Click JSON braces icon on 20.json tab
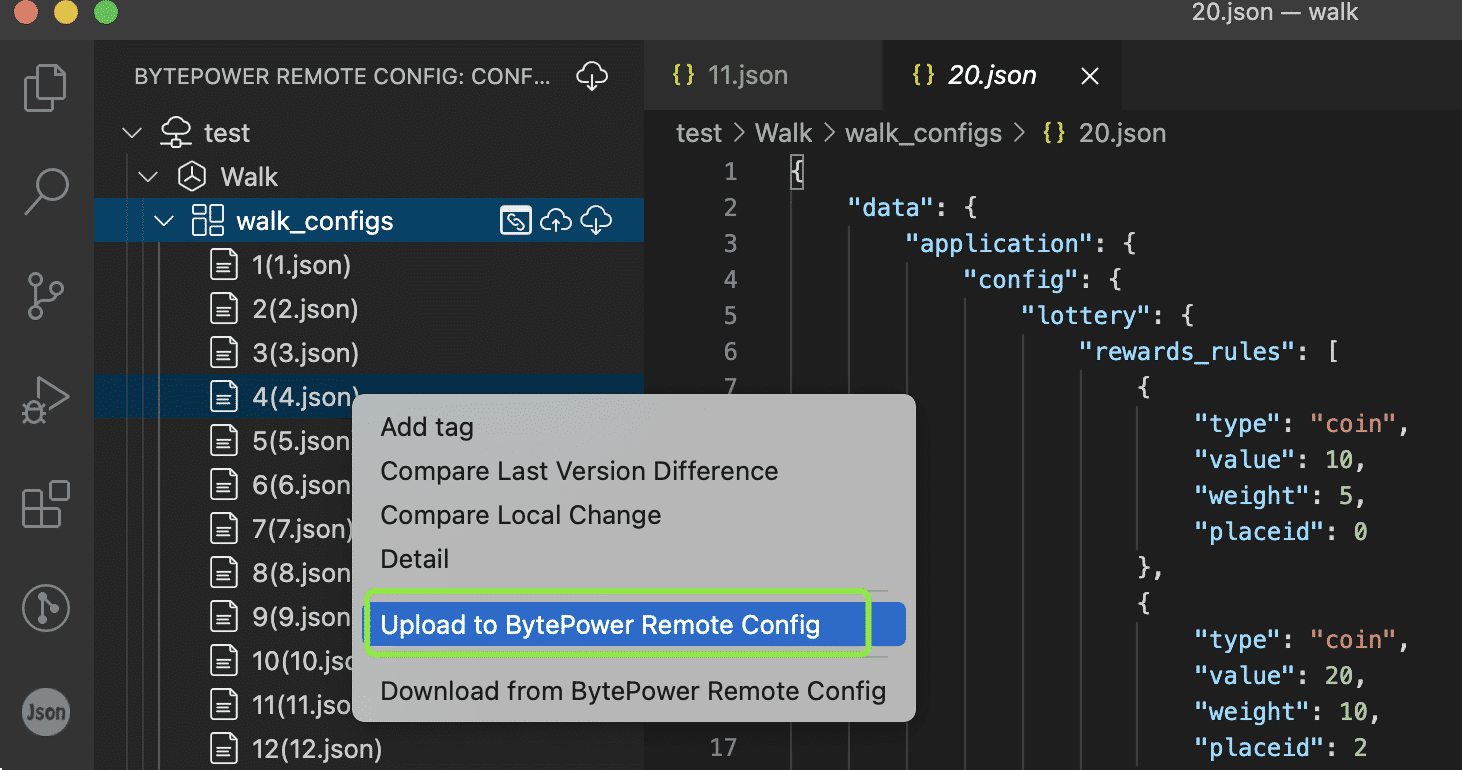Viewport: 1462px width, 770px height. (924, 75)
